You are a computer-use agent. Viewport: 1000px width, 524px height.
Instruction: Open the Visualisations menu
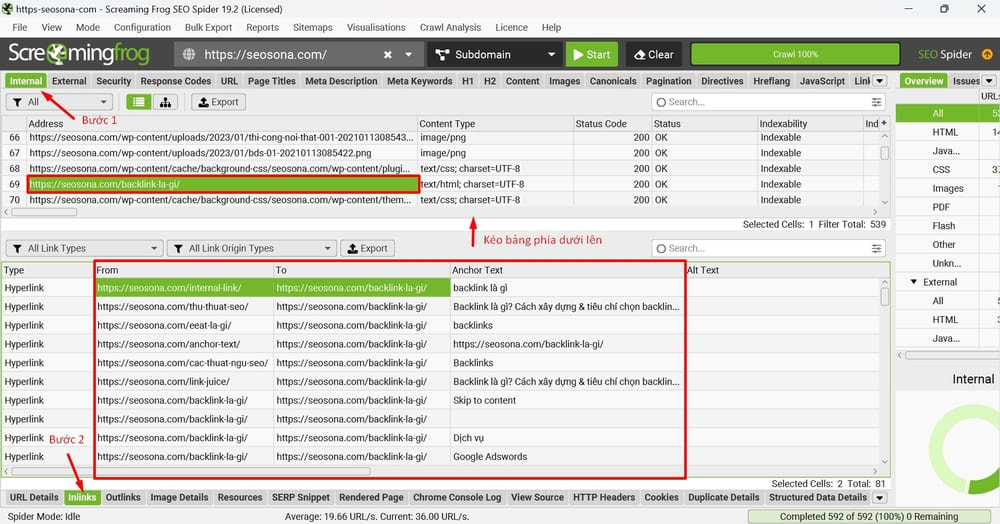tap(376, 27)
